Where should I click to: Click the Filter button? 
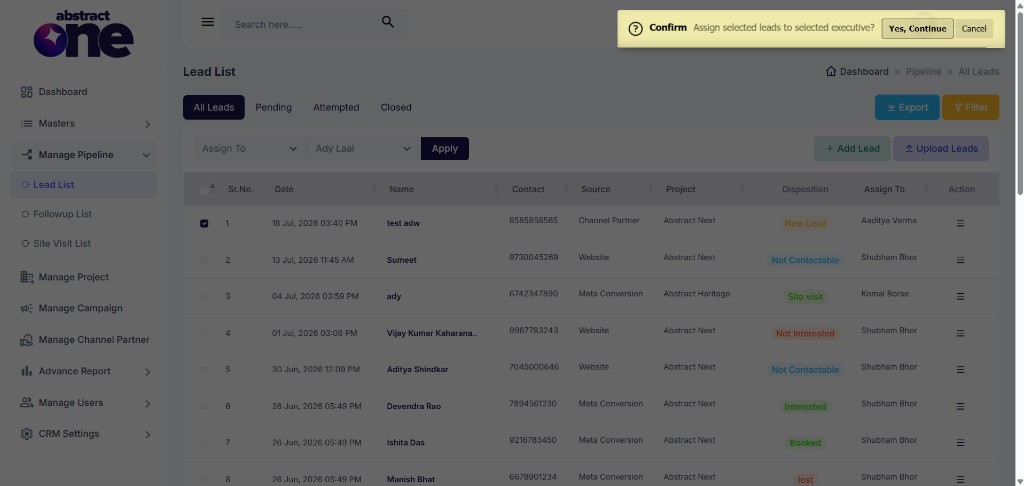[x=970, y=107]
